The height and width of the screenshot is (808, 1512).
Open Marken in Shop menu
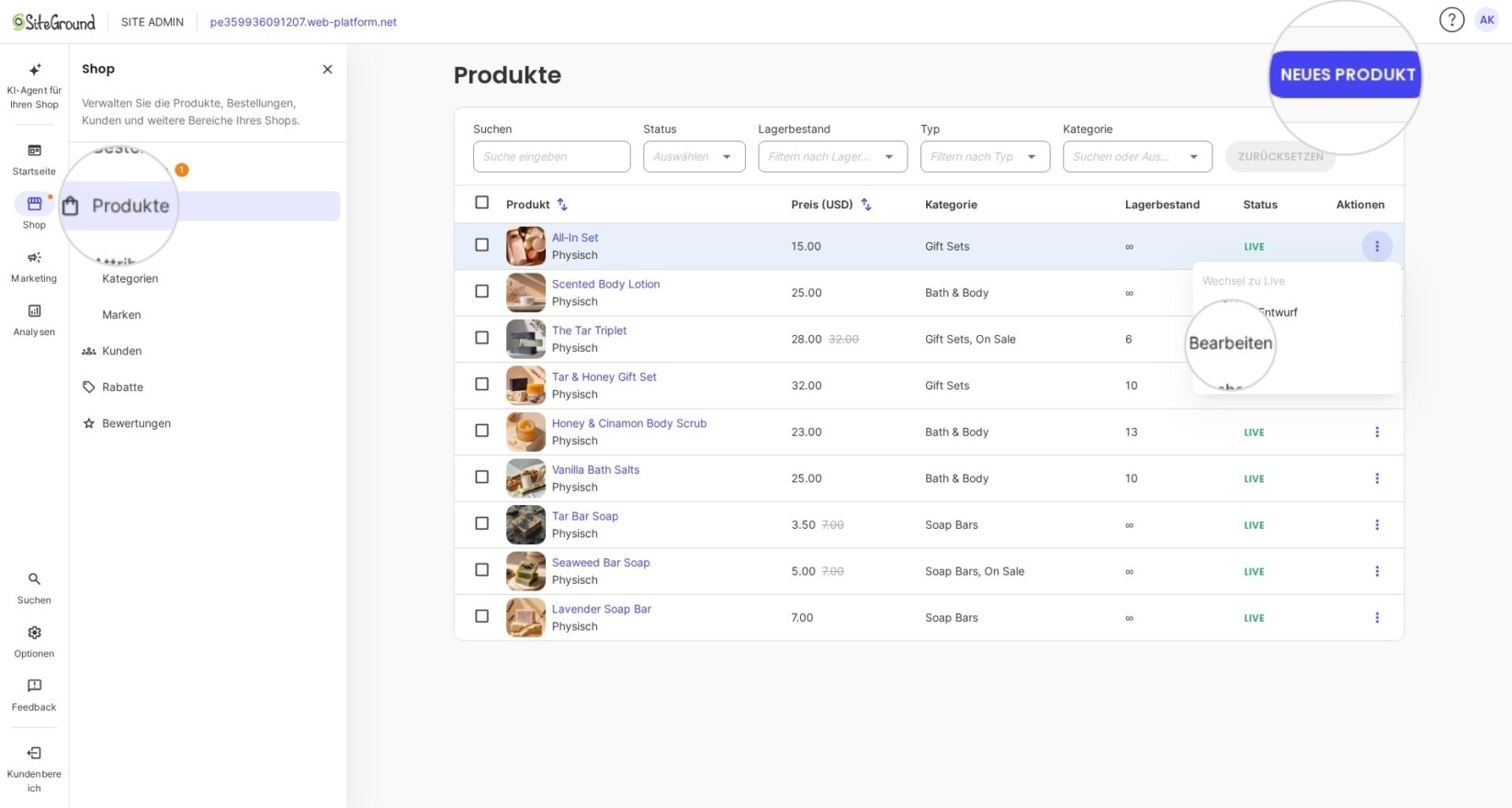(121, 315)
